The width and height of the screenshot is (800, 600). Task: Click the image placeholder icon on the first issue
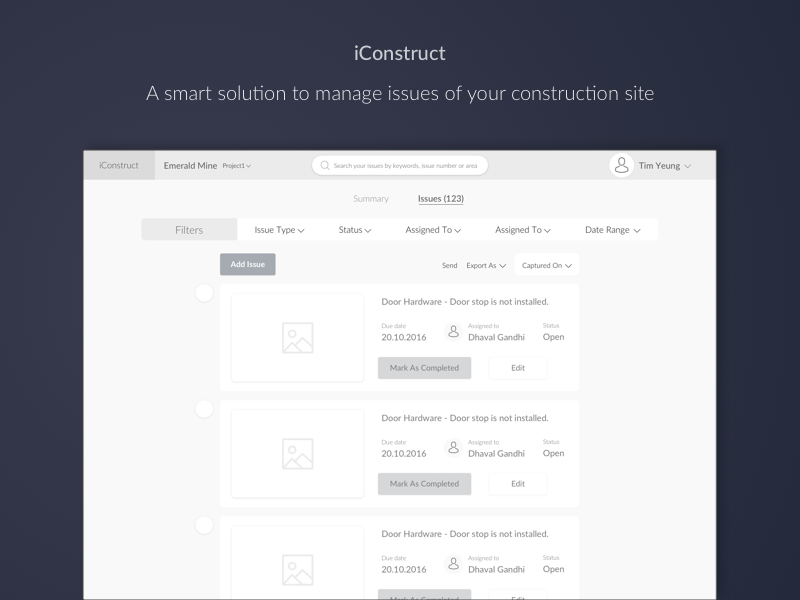pyautogui.click(x=296, y=337)
